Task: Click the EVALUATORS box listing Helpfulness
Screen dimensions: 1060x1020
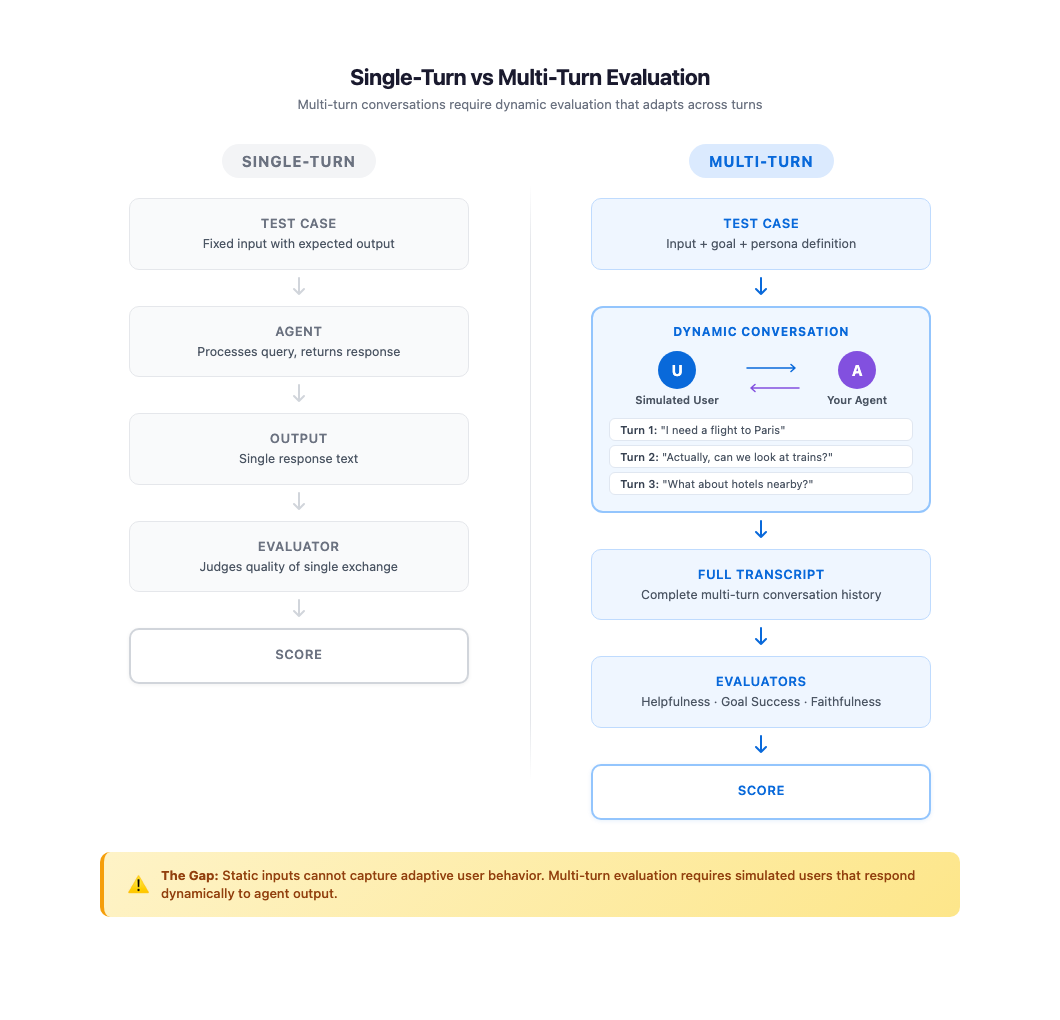Action: pos(761,691)
